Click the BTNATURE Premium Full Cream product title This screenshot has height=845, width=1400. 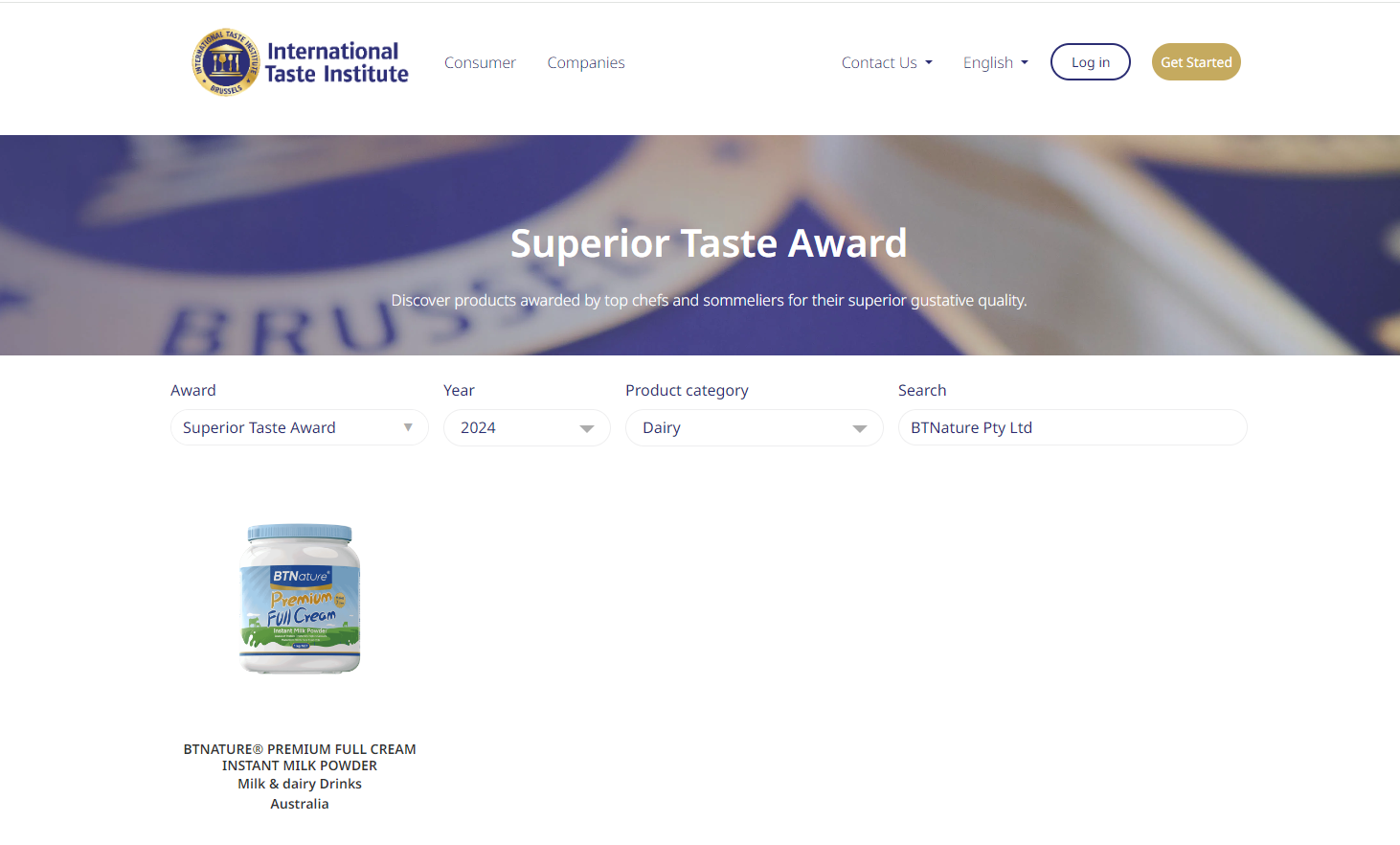pyautogui.click(x=300, y=757)
